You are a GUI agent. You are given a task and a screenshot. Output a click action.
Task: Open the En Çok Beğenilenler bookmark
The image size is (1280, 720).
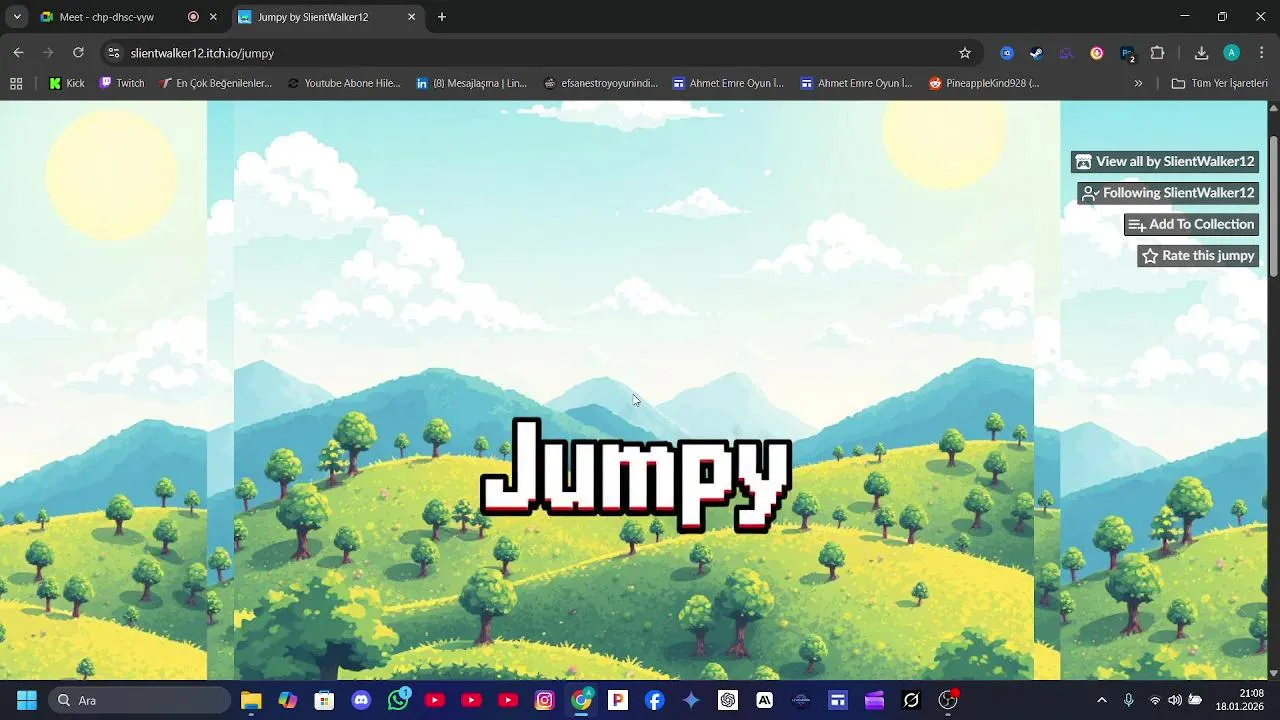[215, 84]
